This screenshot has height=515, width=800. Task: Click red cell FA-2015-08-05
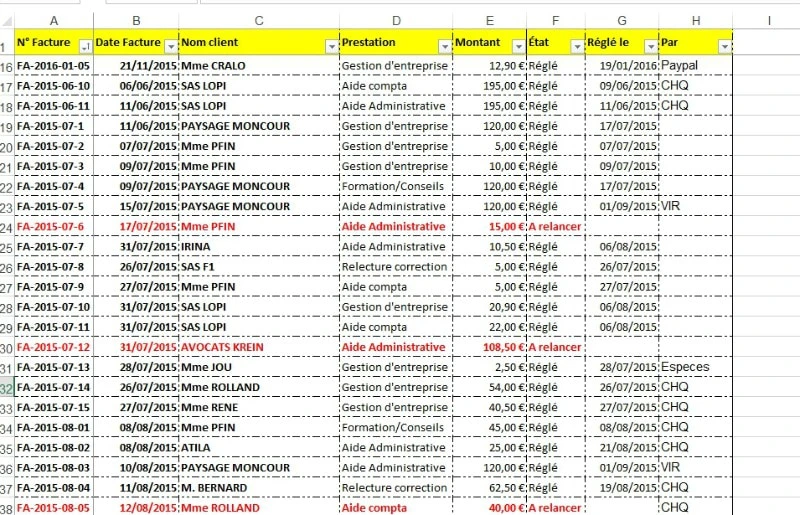[54, 508]
